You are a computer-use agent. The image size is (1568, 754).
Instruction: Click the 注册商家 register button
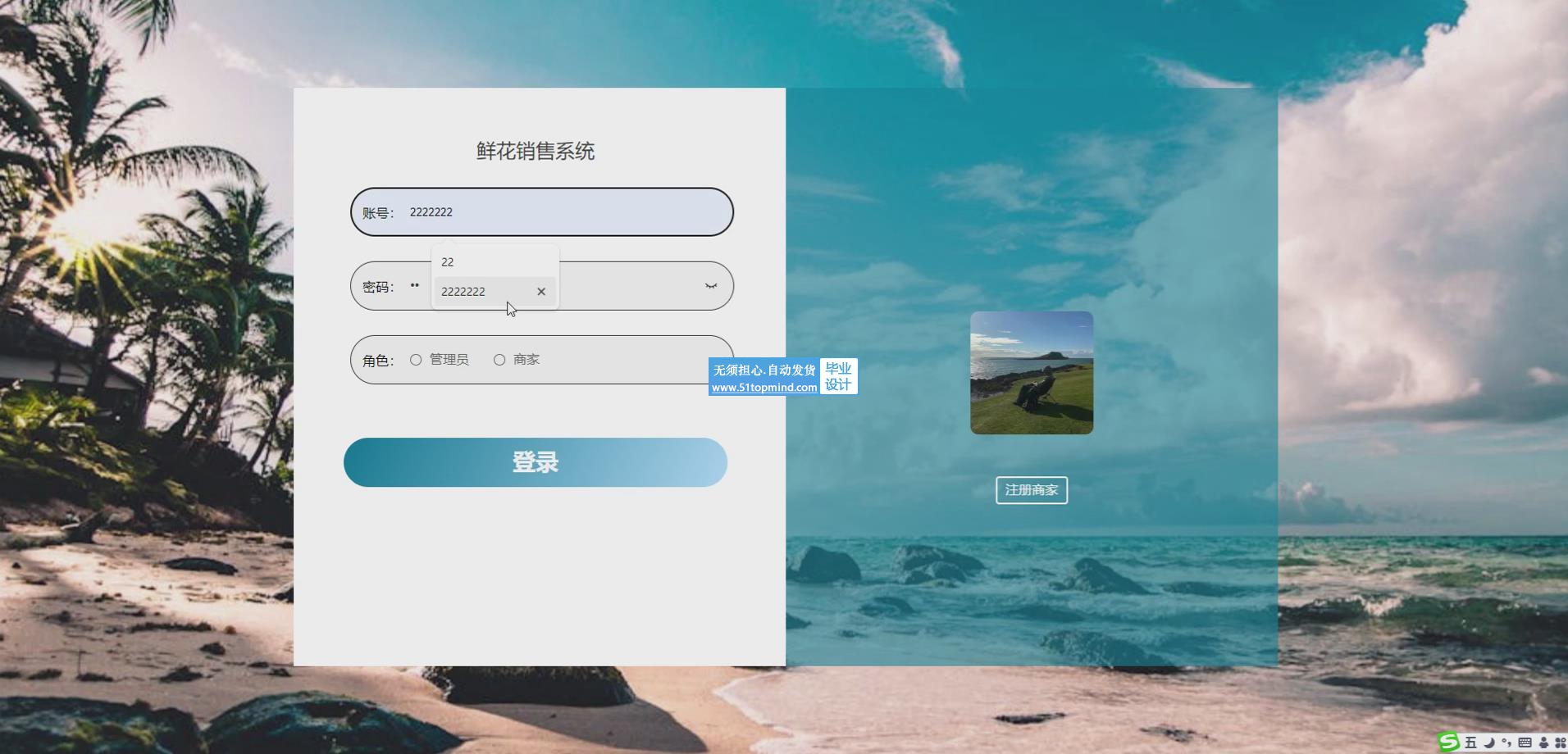pos(1031,490)
